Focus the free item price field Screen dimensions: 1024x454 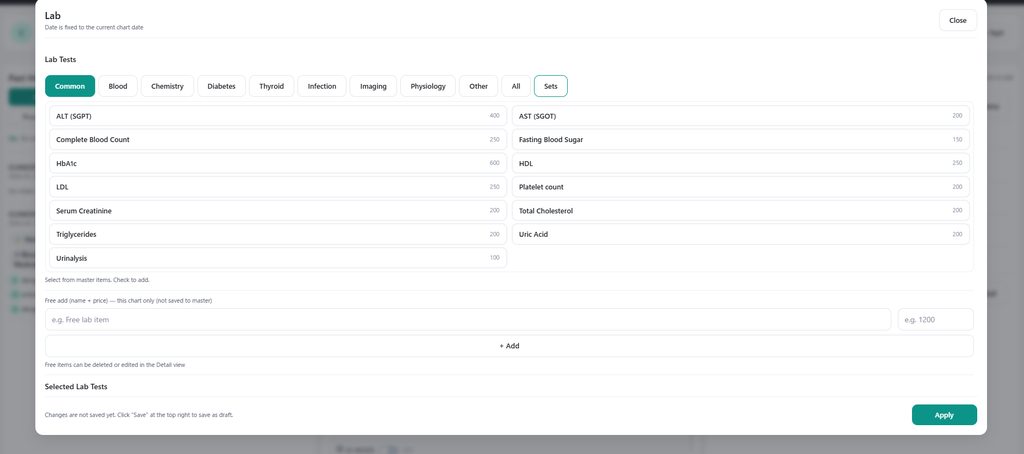point(935,319)
